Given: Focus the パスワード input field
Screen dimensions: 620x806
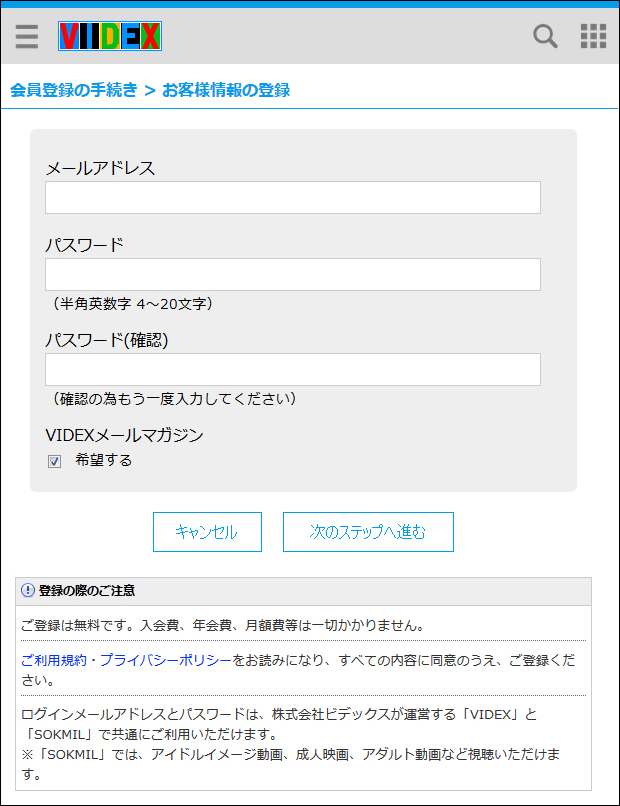Looking at the screenshot, I should (293, 274).
